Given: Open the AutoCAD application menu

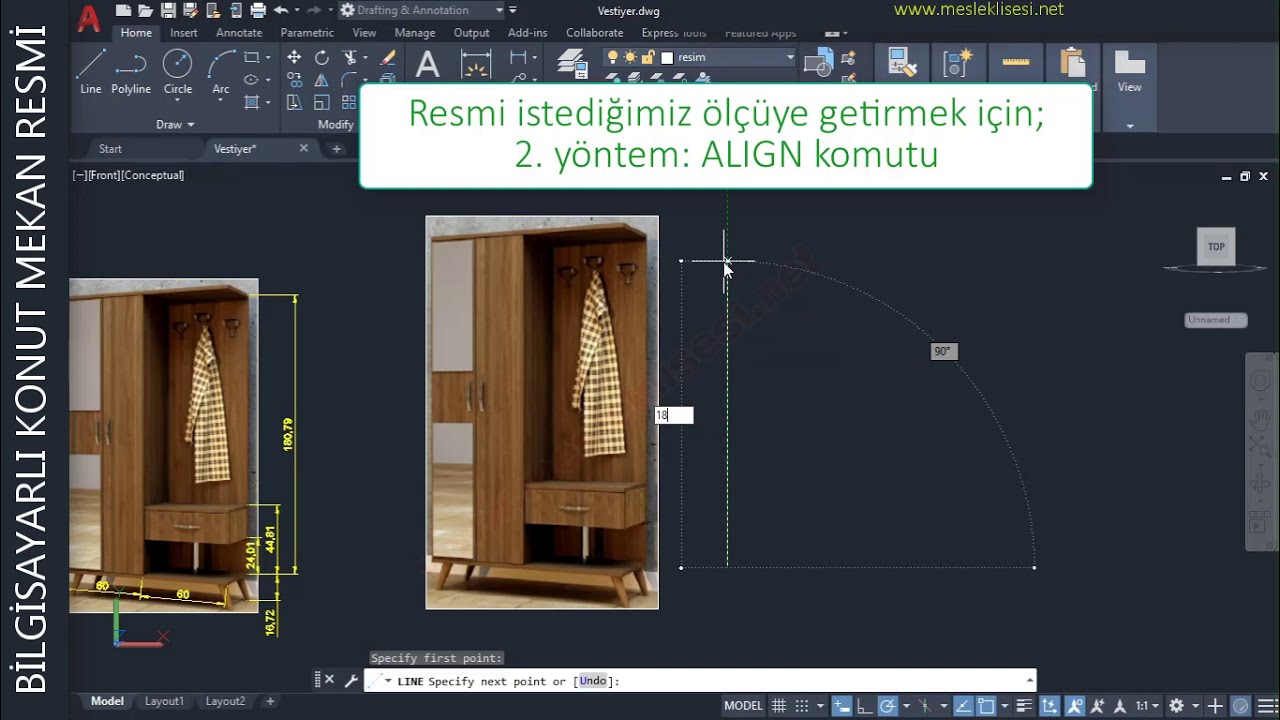Looking at the screenshot, I should coord(88,18).
